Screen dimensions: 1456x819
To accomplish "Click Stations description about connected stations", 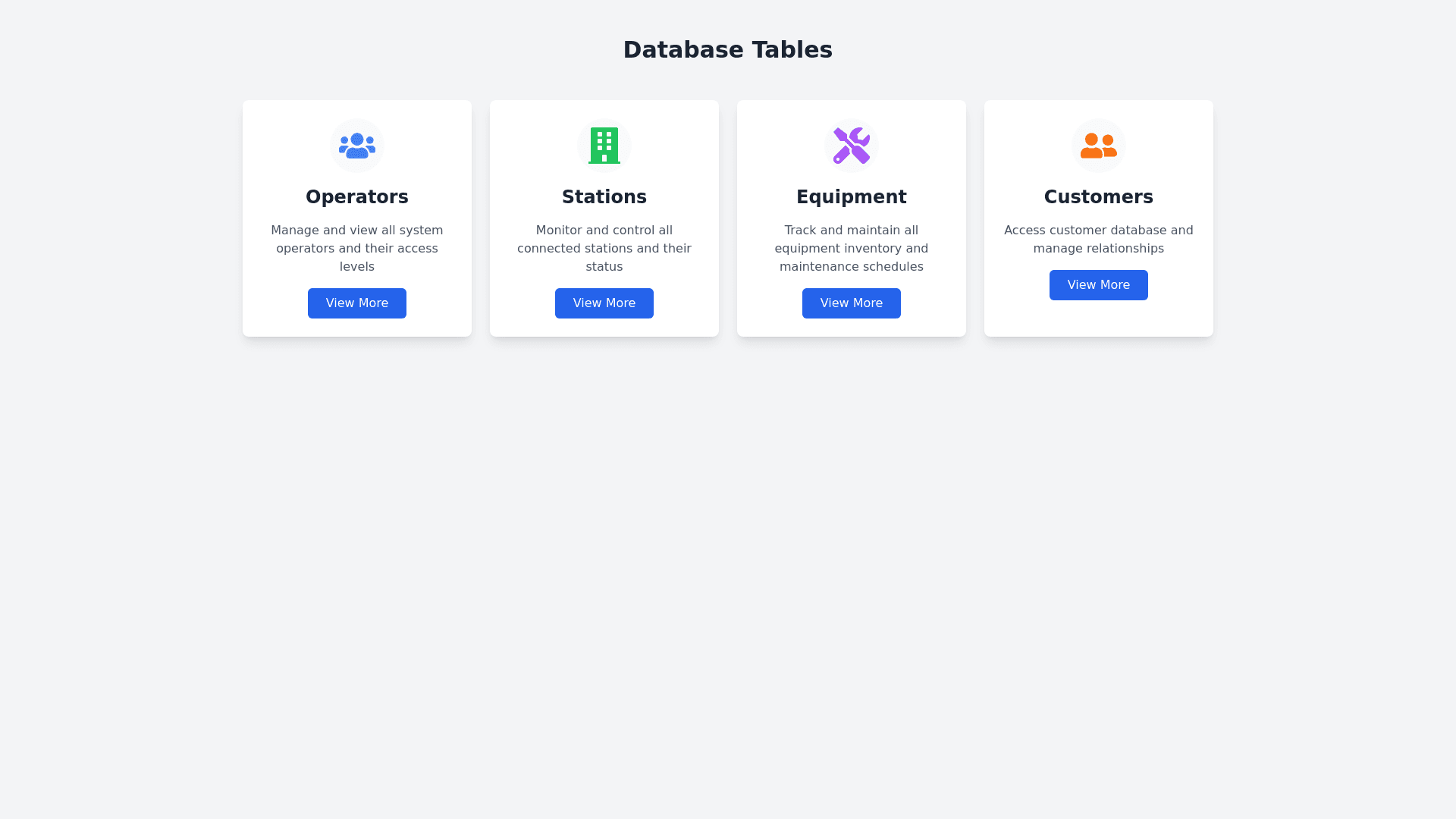I will tap(604, 249).
